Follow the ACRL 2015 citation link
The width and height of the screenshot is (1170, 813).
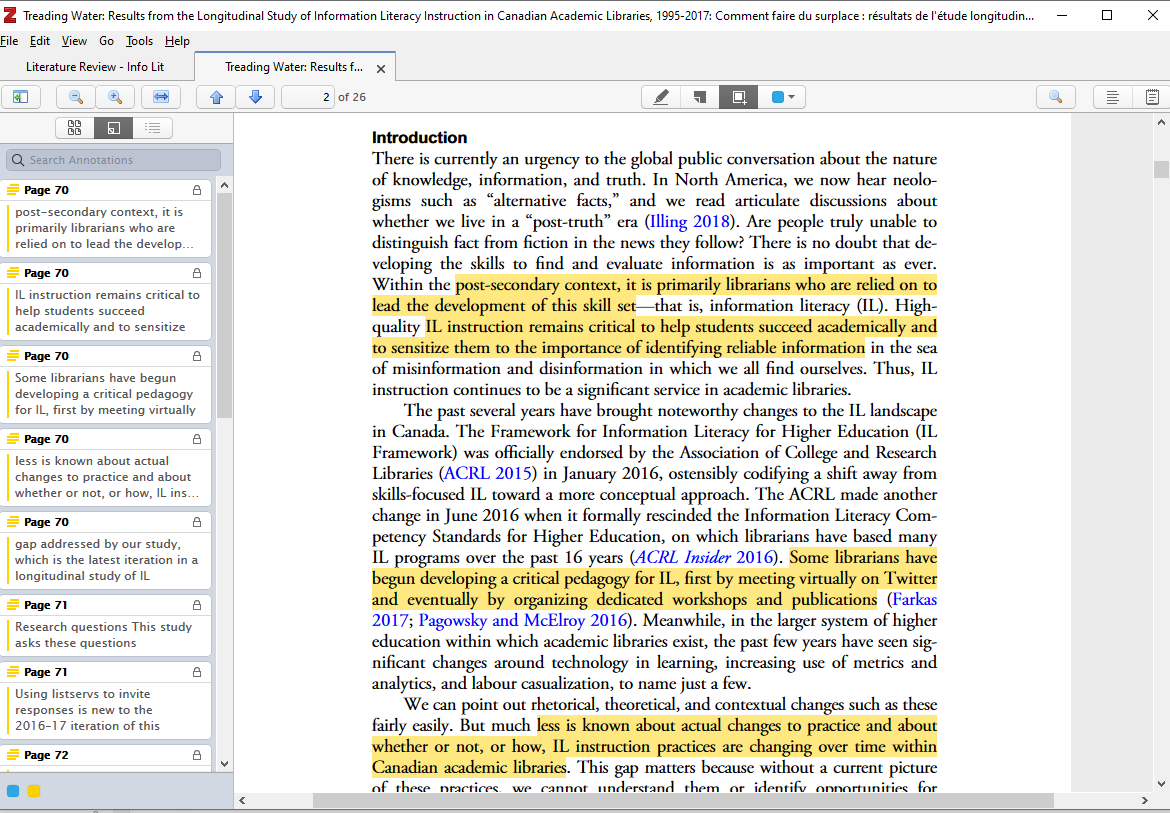(x=488, y=474)
